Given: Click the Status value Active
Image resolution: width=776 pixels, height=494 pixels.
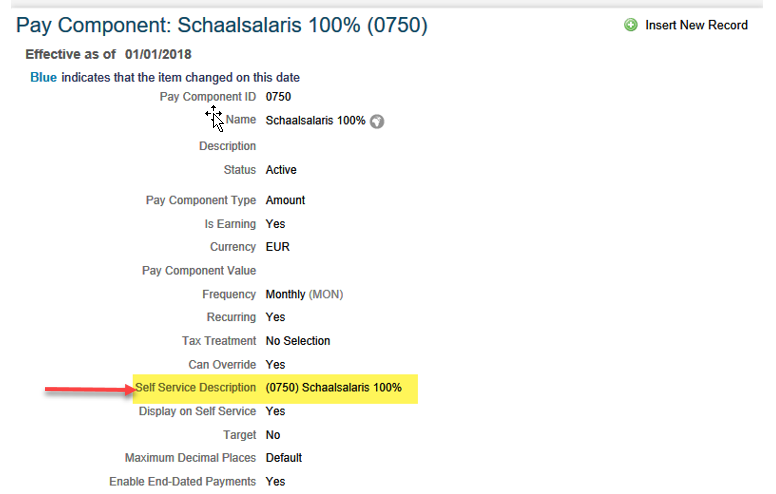Looking at the screenshot, I should (x=281, y=170).
